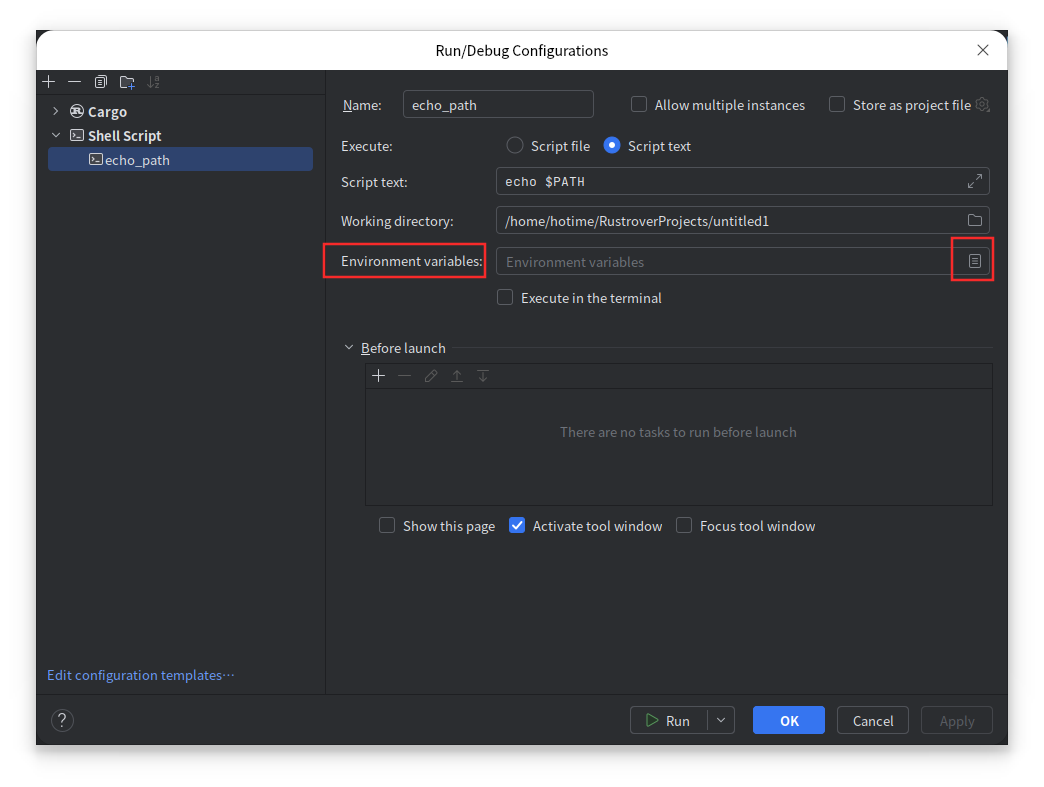Click the echo_path shell icon in tree
The image size is (1044, 787).
96,159
